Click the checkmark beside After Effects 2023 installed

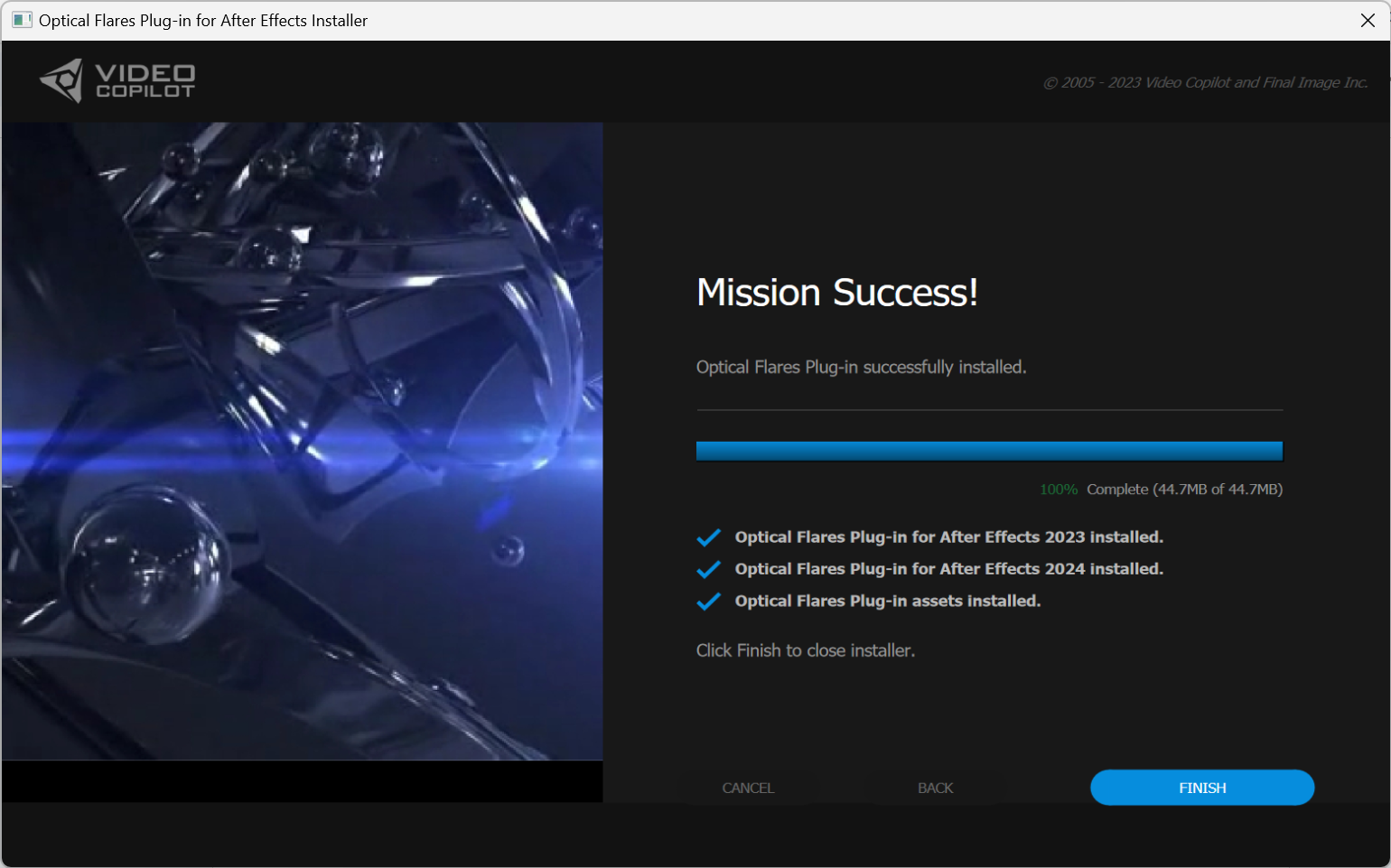[x=709, y=537]
